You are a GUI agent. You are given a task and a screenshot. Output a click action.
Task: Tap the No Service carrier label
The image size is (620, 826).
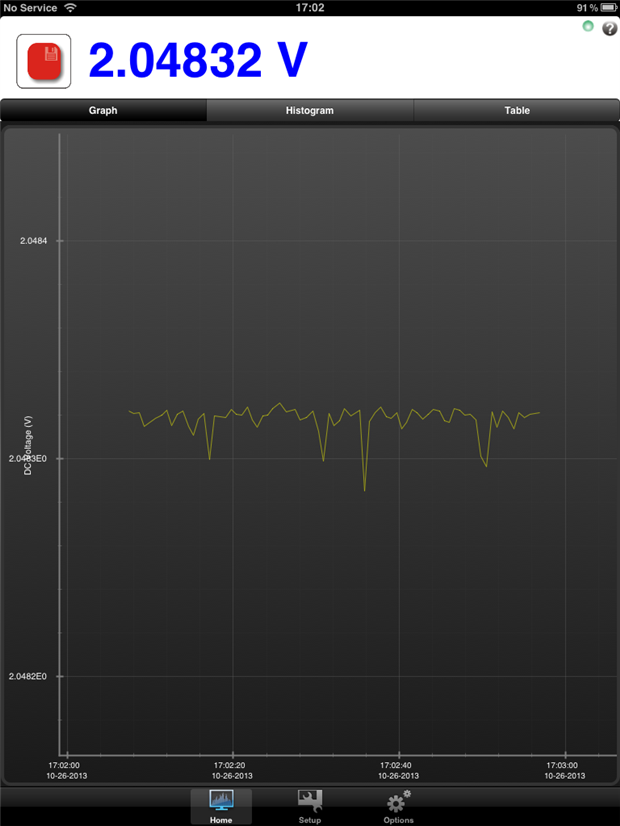[30, 8]
